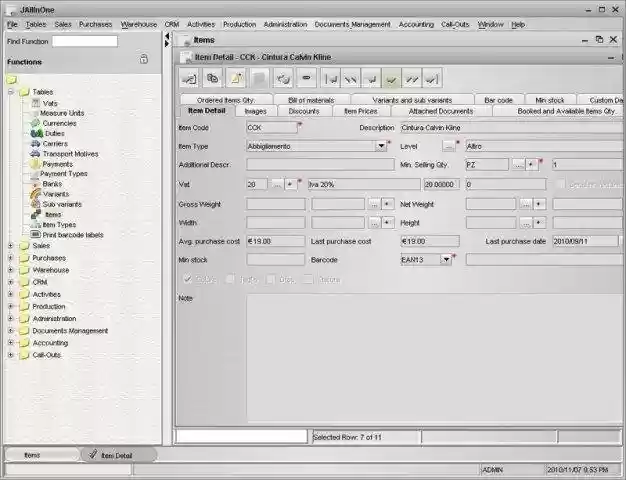Expand the Sales folder in tree
The height and width of the screenshot is (480, 626).
coord(11,246)
